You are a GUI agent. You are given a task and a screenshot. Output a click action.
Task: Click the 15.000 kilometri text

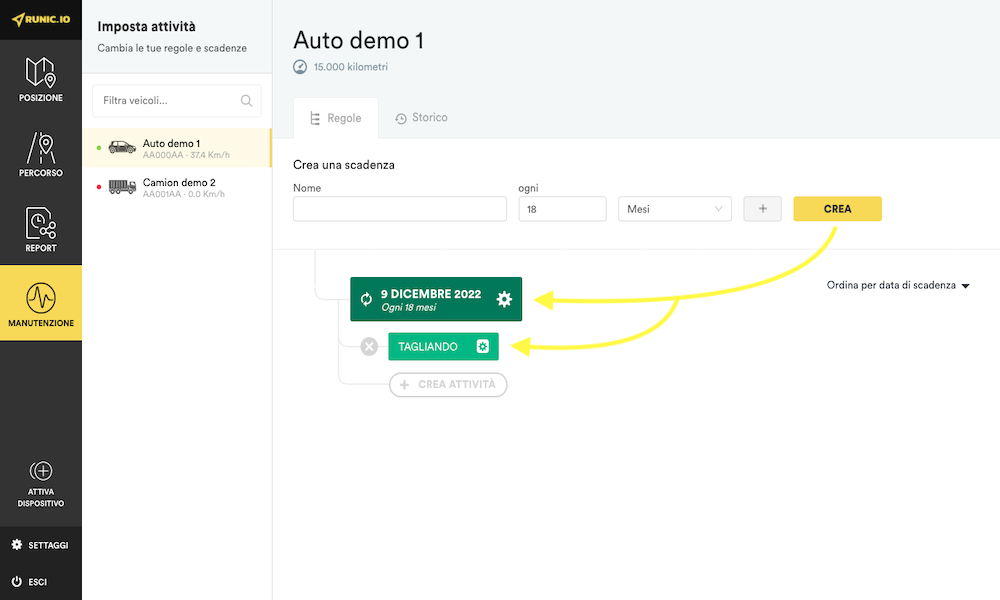click(x=351, y=67)
